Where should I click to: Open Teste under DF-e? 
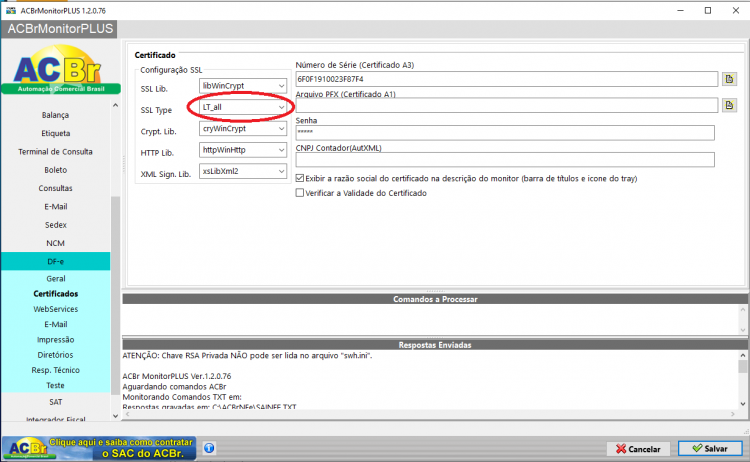55,385
